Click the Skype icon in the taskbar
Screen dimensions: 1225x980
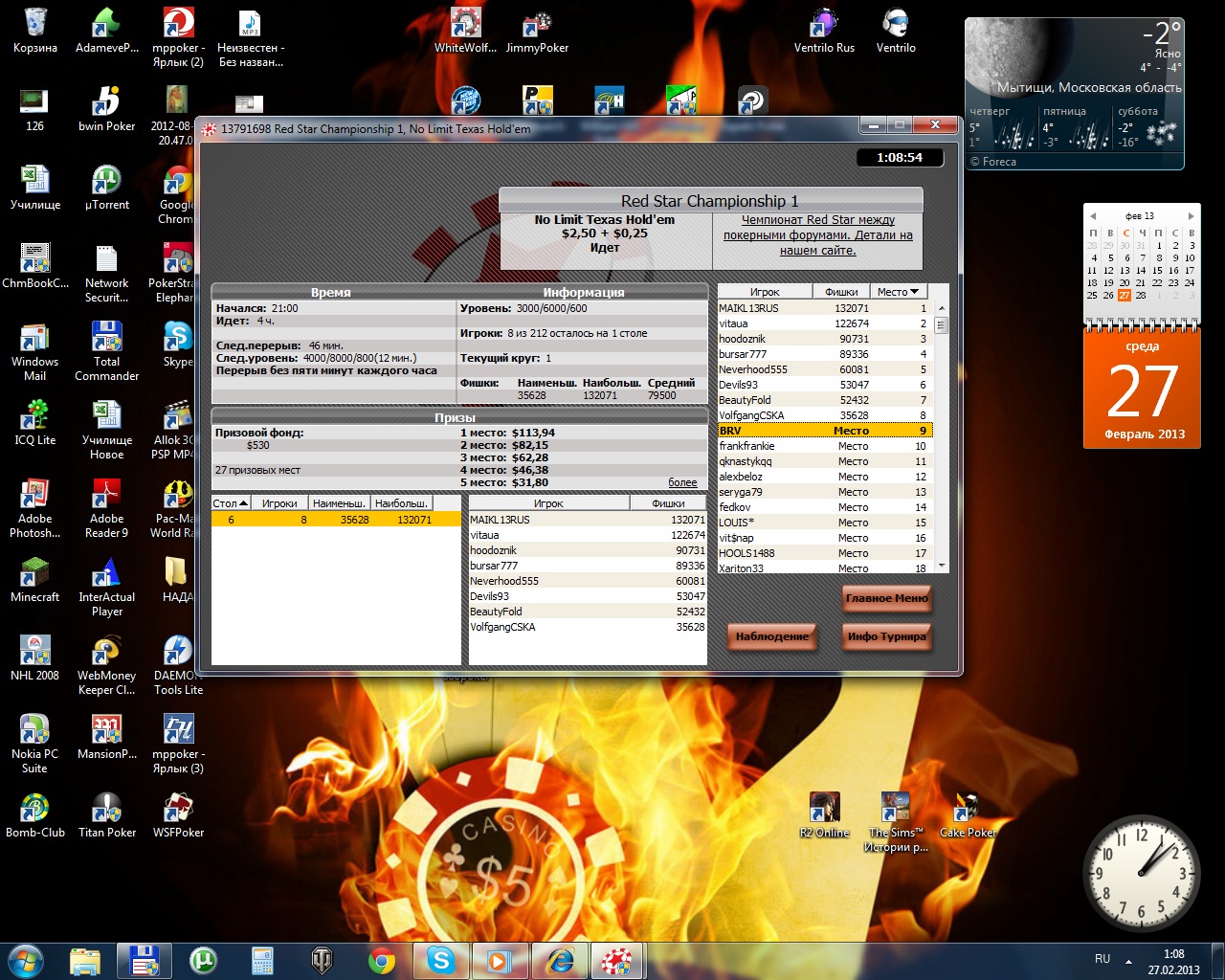pos(440,960)
